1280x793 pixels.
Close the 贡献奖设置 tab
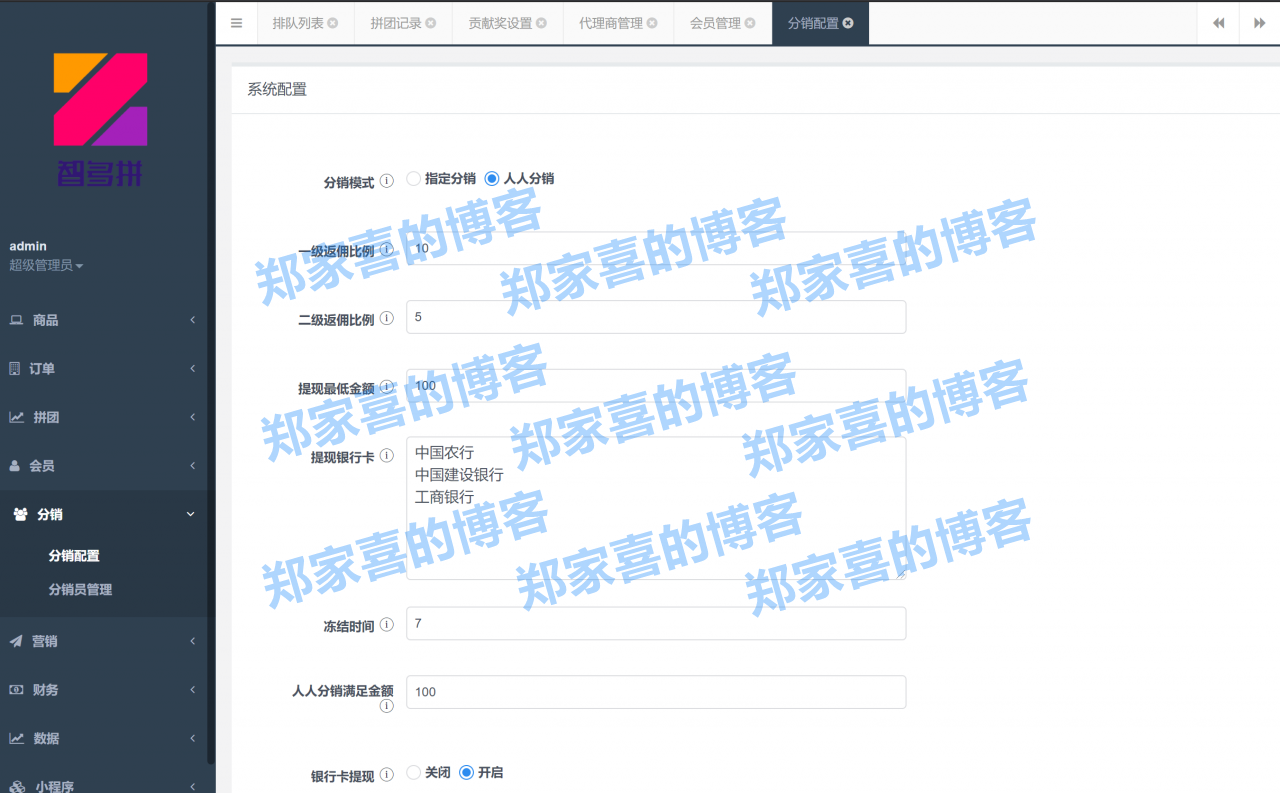541,23
